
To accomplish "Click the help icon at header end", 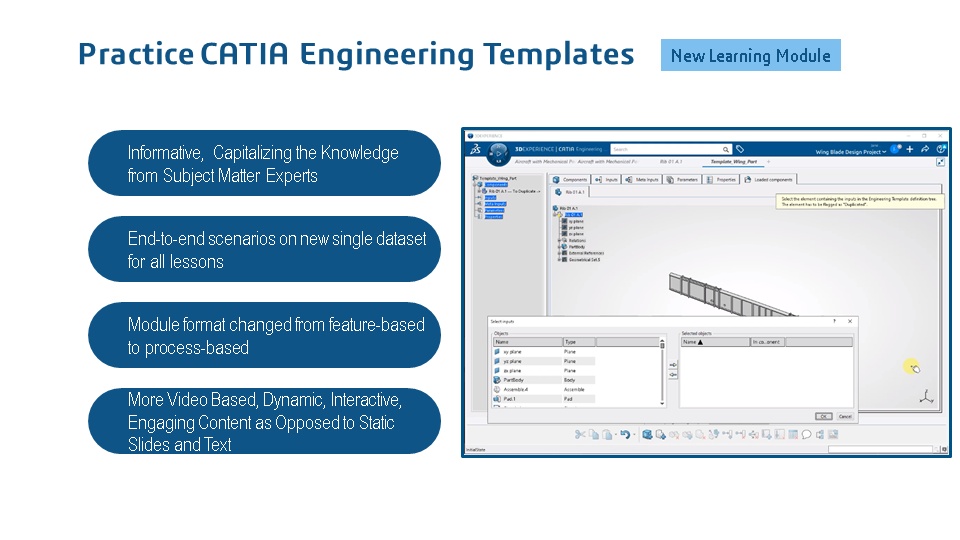I will tap(940, 149).
